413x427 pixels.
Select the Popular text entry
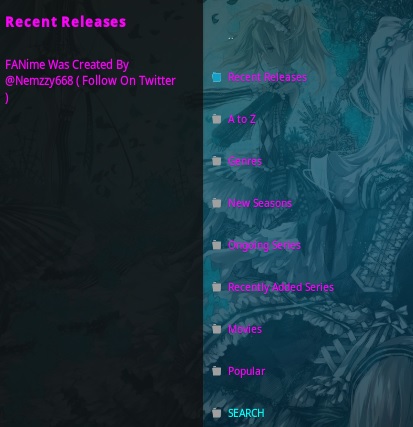[247, 371]
